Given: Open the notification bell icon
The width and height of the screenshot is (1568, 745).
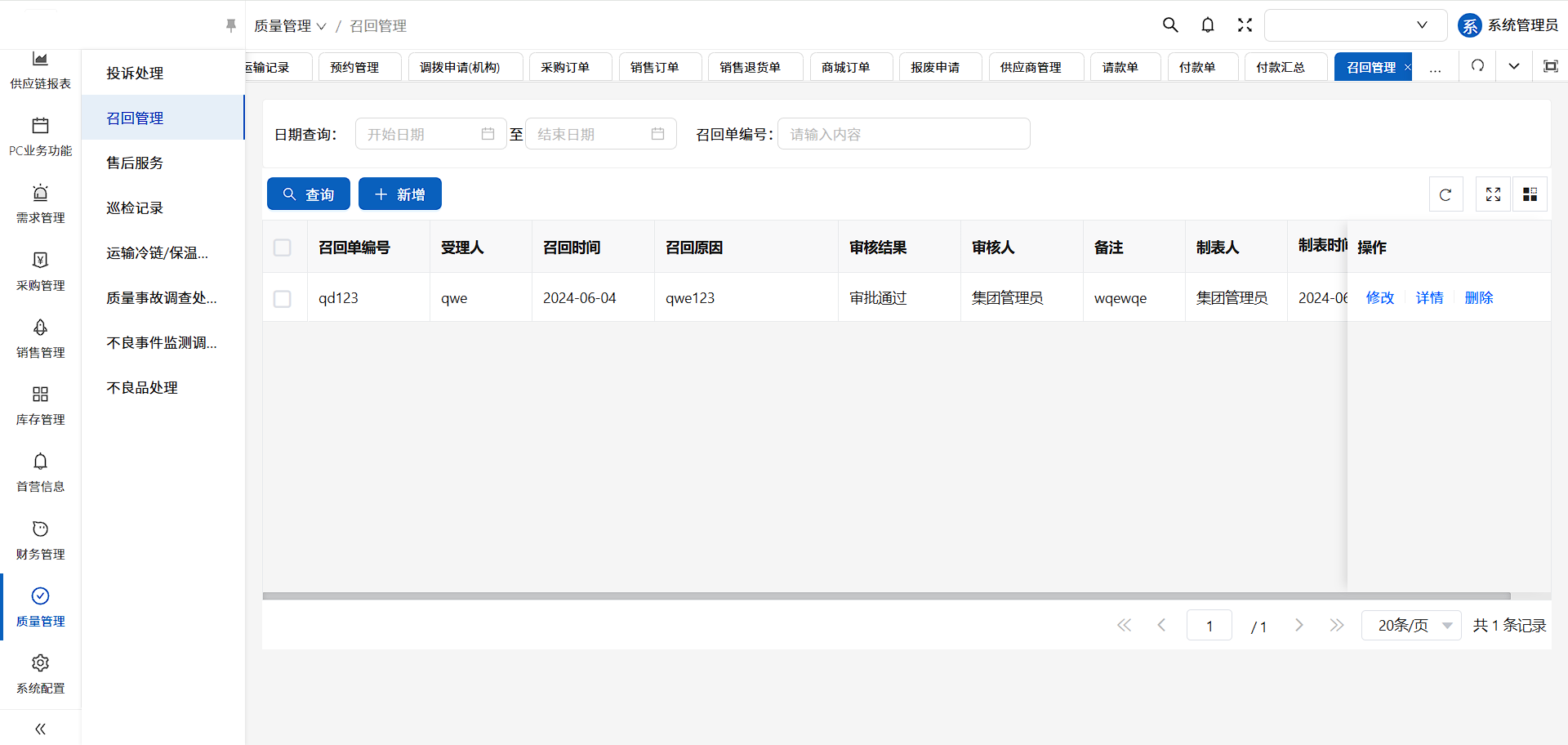Looking at the screenshot, I should [1207, 25].
